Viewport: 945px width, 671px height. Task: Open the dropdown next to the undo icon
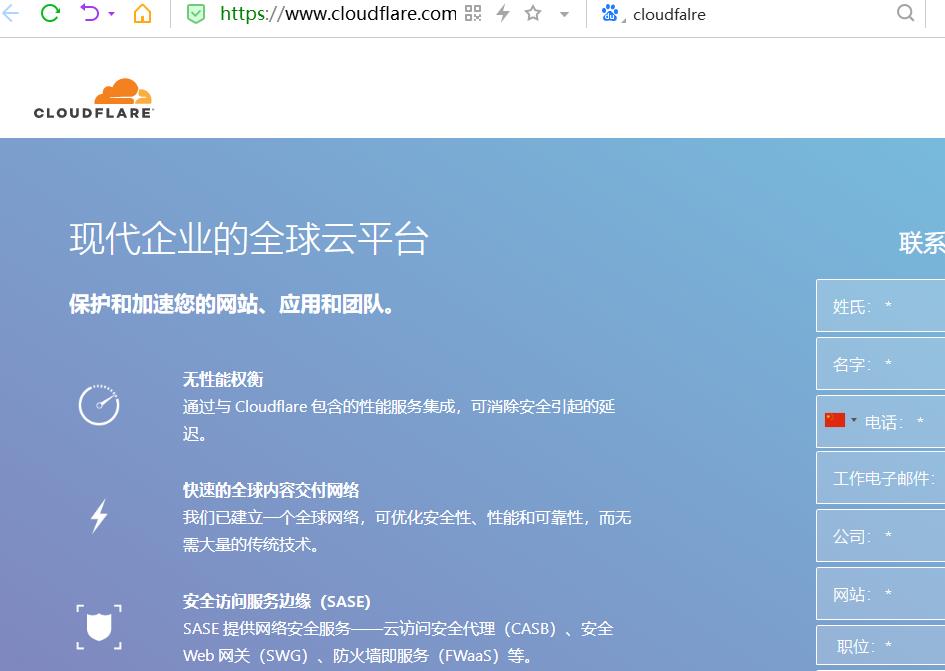[x=111, y=13]
